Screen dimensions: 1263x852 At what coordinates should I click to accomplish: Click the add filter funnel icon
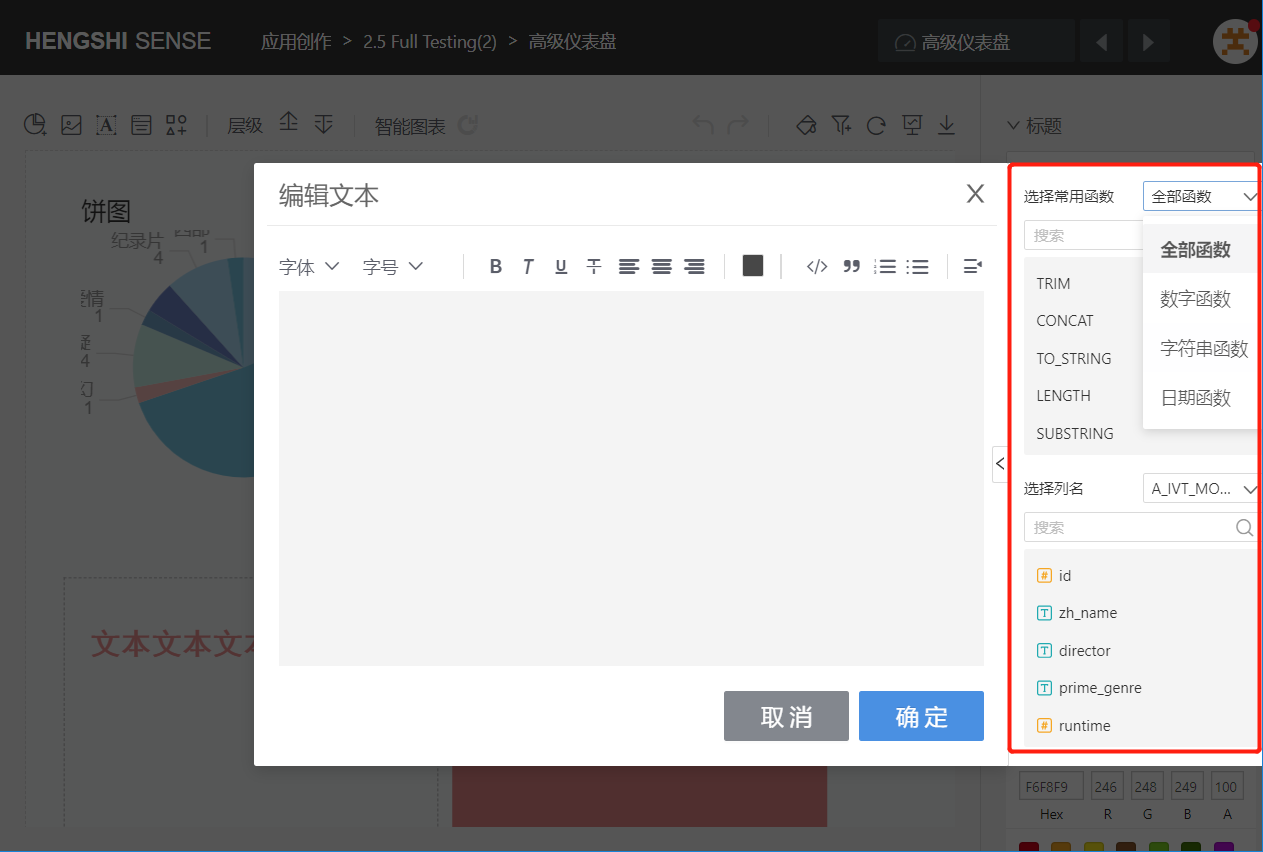(x=841, y=125)
